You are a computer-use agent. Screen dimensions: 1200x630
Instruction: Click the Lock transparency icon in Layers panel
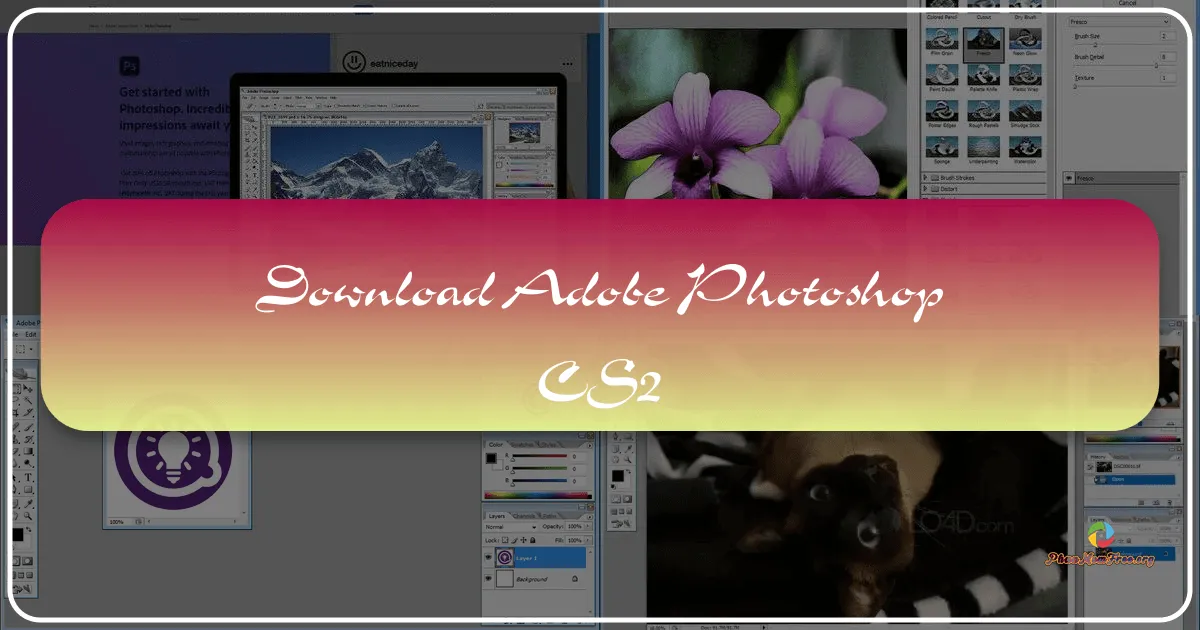click(x=504, y=540)
